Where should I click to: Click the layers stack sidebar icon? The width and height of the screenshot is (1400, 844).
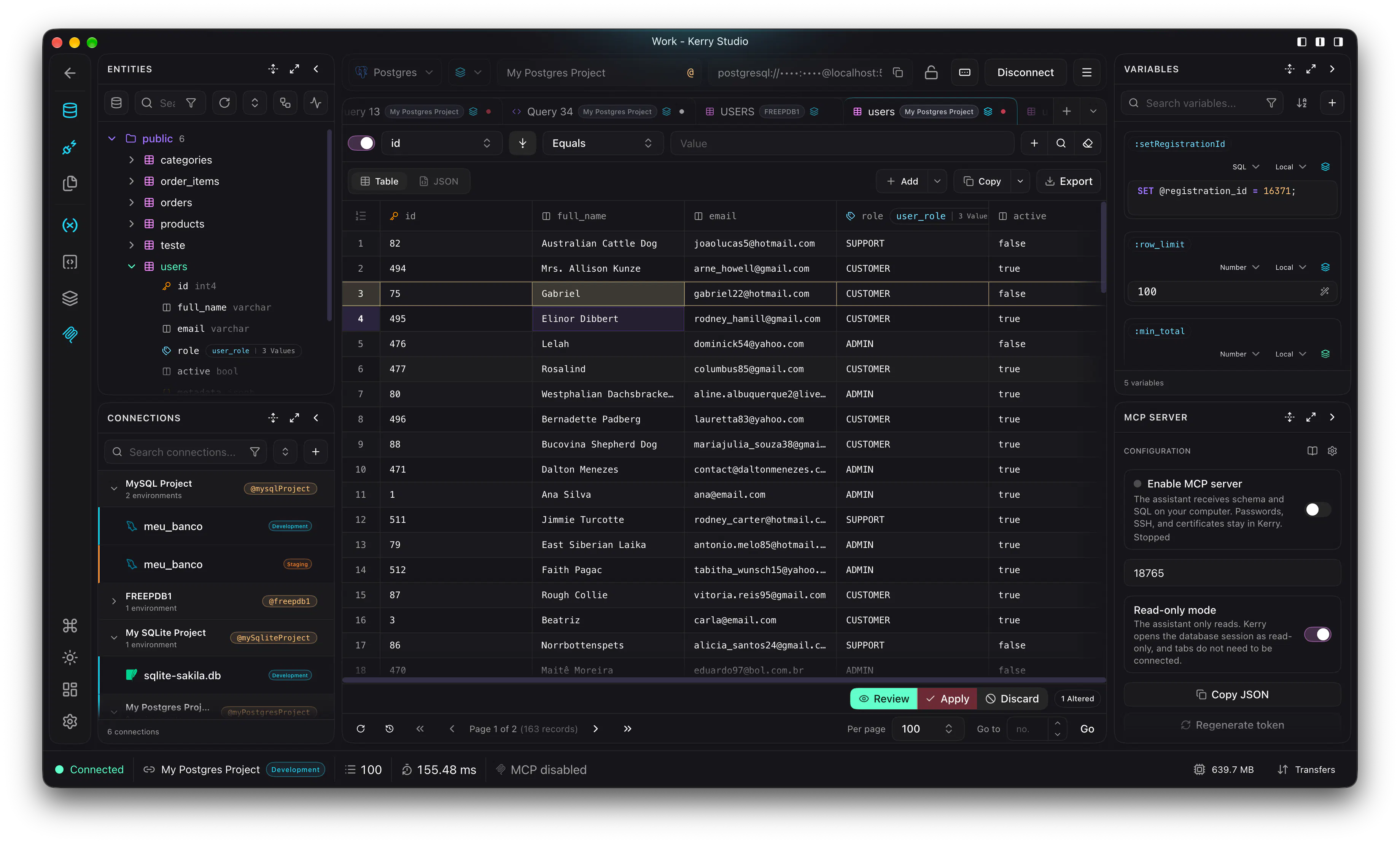point(70,298)
